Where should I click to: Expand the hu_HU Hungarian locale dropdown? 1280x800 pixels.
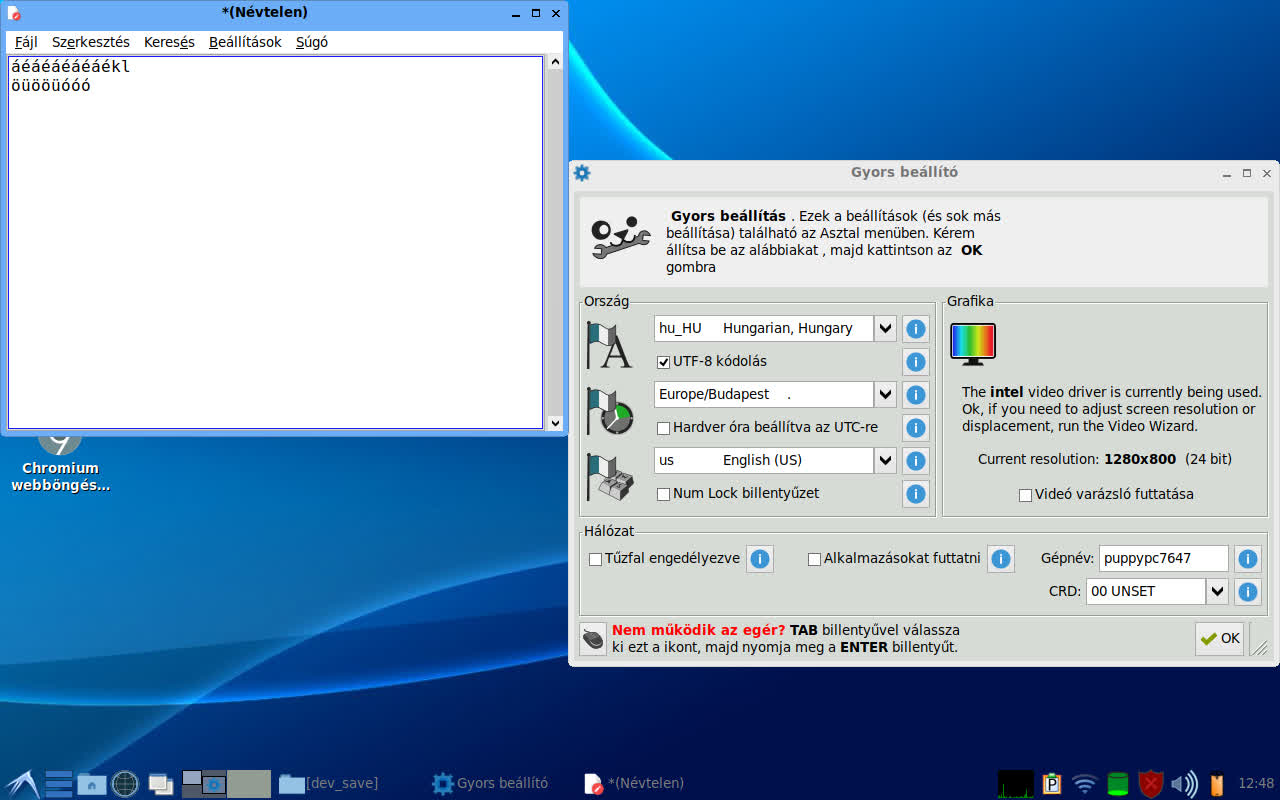pos(885,328)
